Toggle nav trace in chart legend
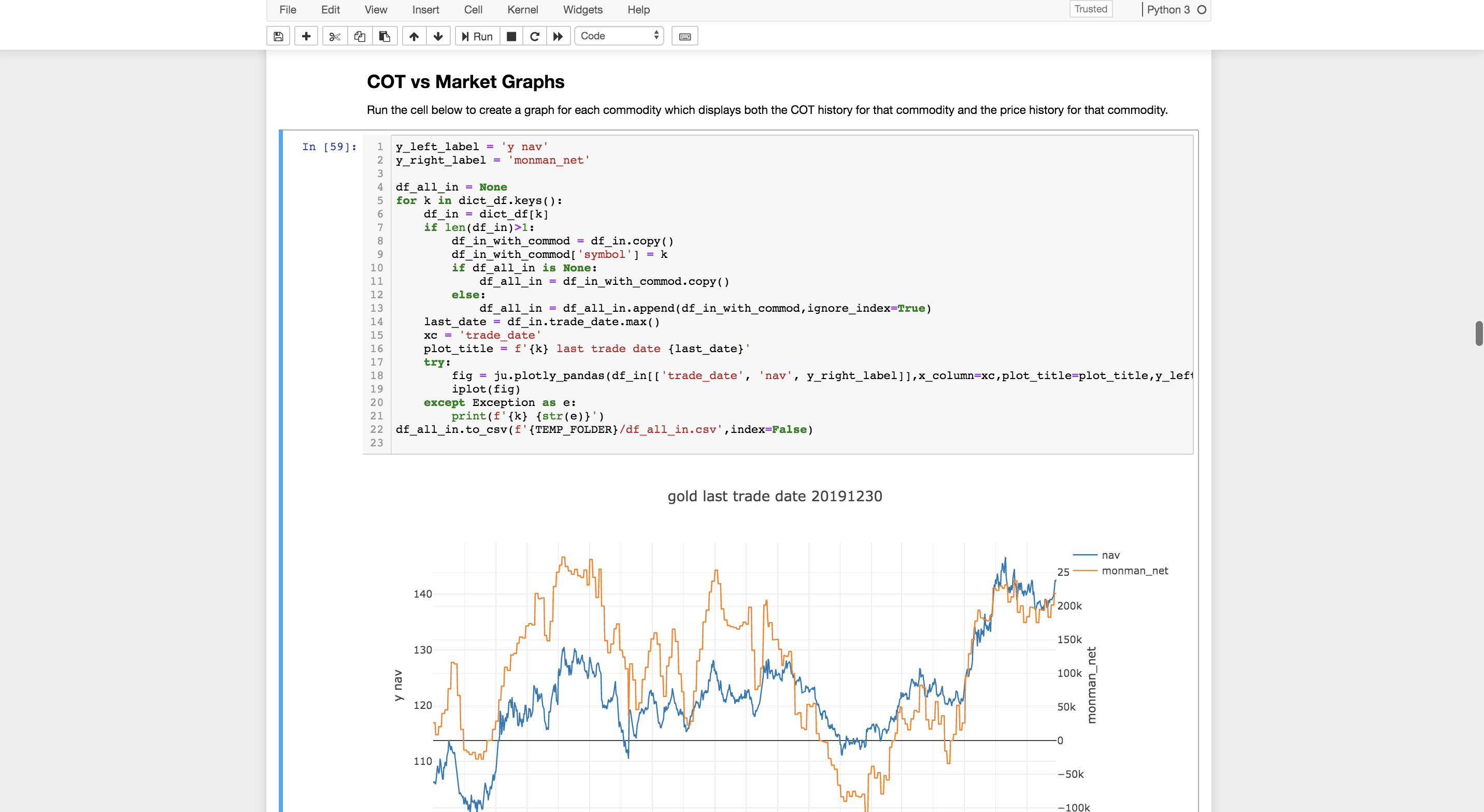 [1109, 555]
